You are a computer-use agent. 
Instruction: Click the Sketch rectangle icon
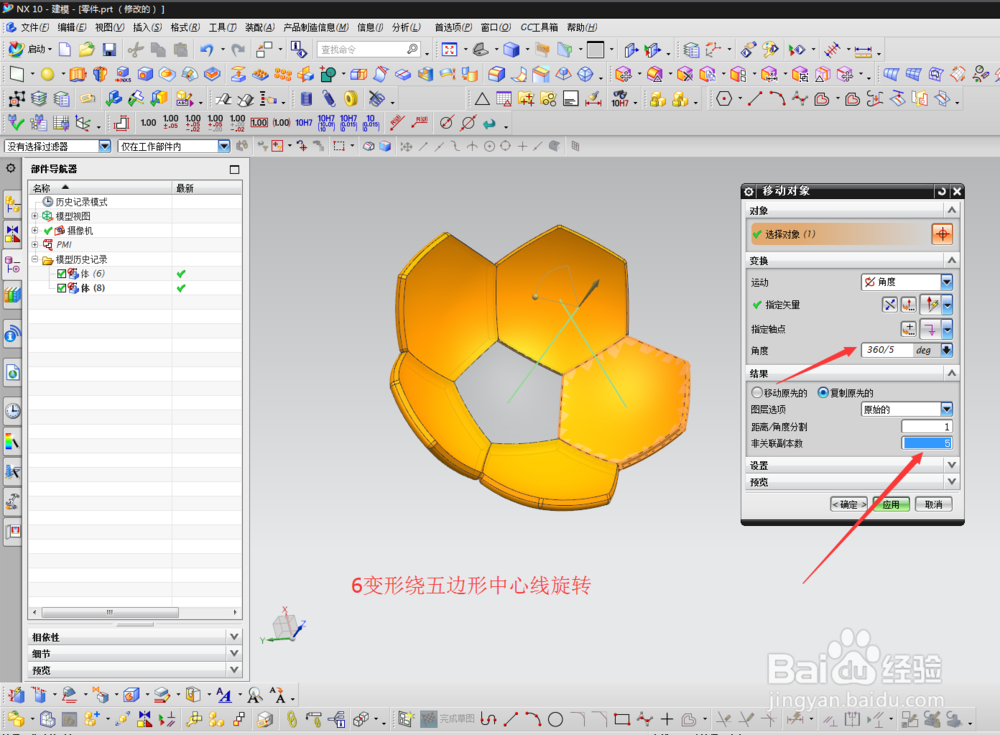click(17, 74)
